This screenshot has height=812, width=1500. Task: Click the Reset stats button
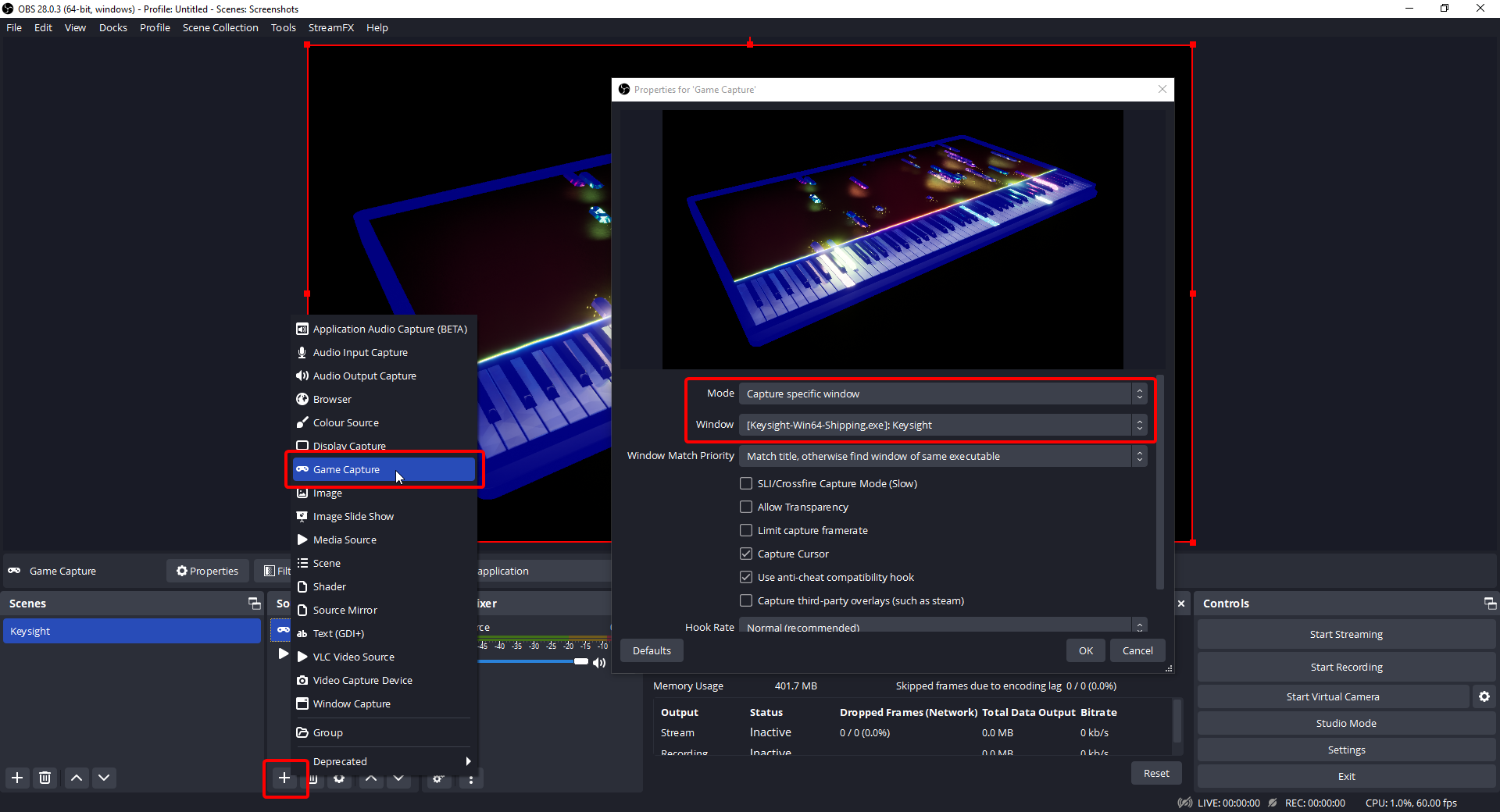tap(1156, 773)
